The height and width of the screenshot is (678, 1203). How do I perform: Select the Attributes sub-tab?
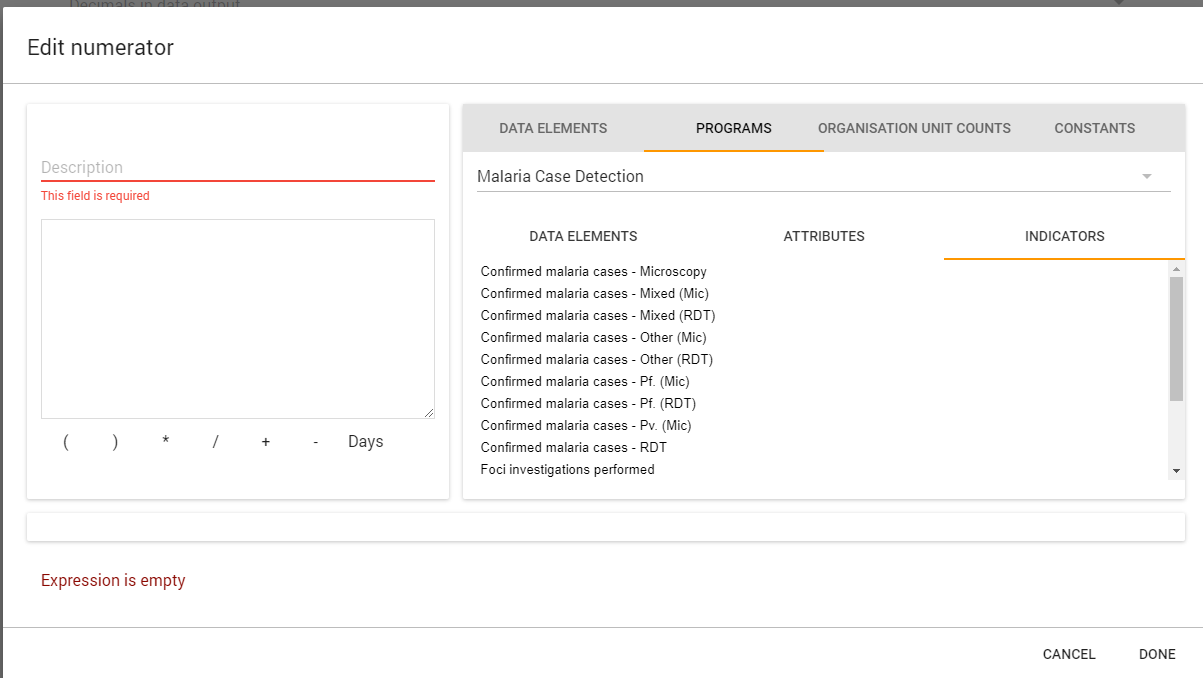pos(824,237)
